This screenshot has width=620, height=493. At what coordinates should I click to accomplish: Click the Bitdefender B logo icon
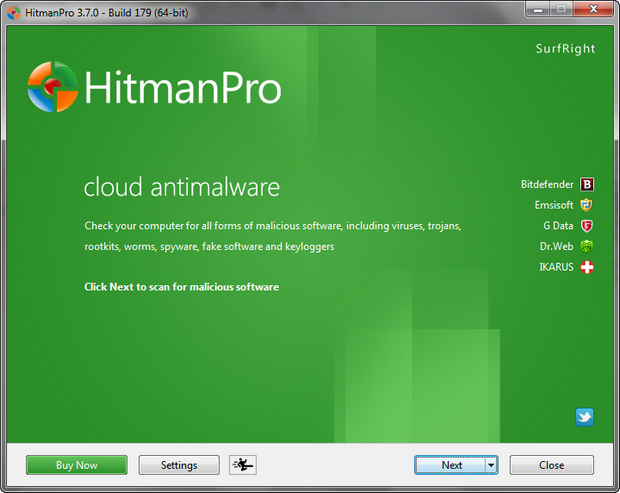click(587, 184)
